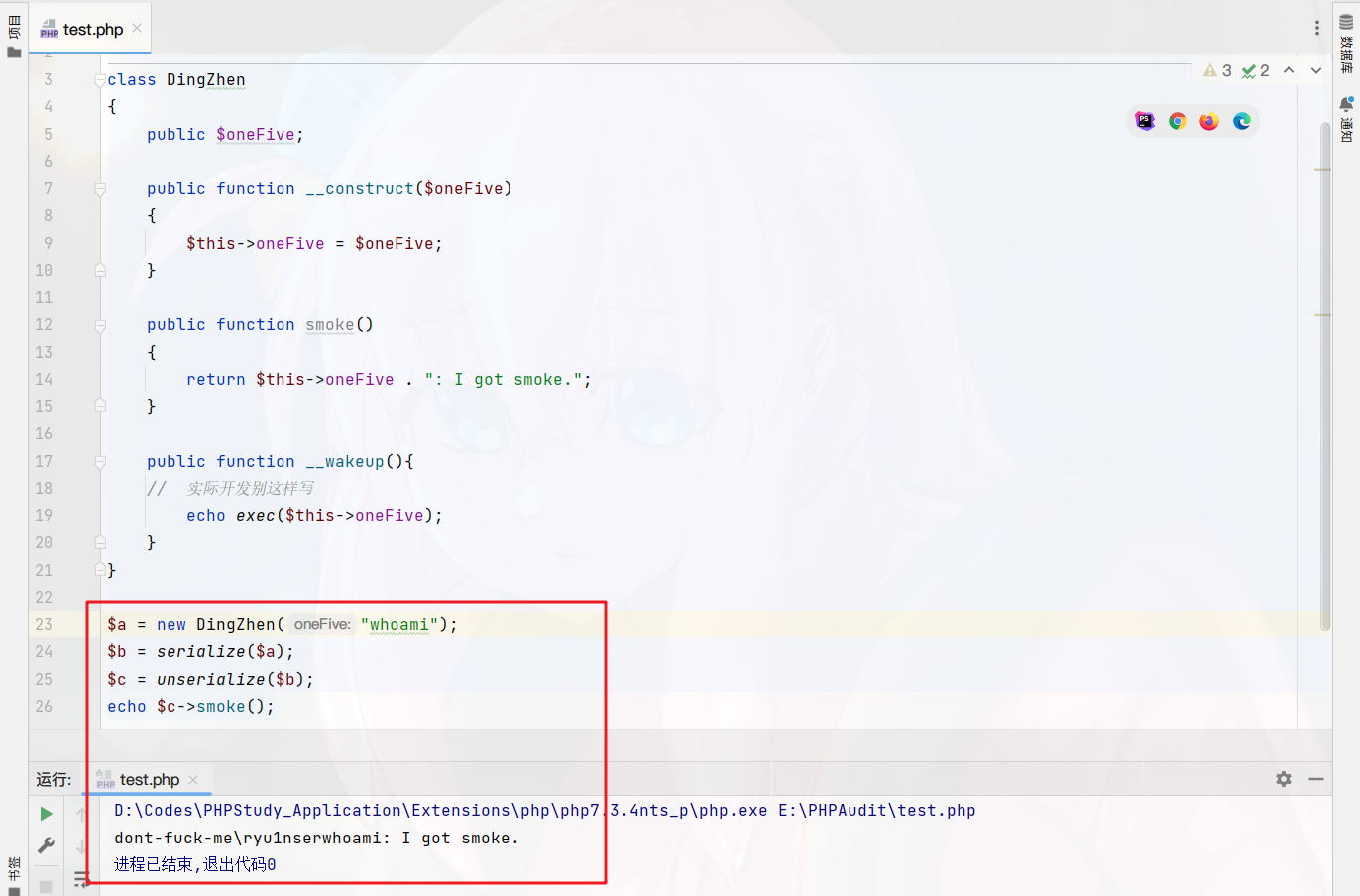Open Run panel gear settings
1360x896 pixels.
(x=1284, y=779)
